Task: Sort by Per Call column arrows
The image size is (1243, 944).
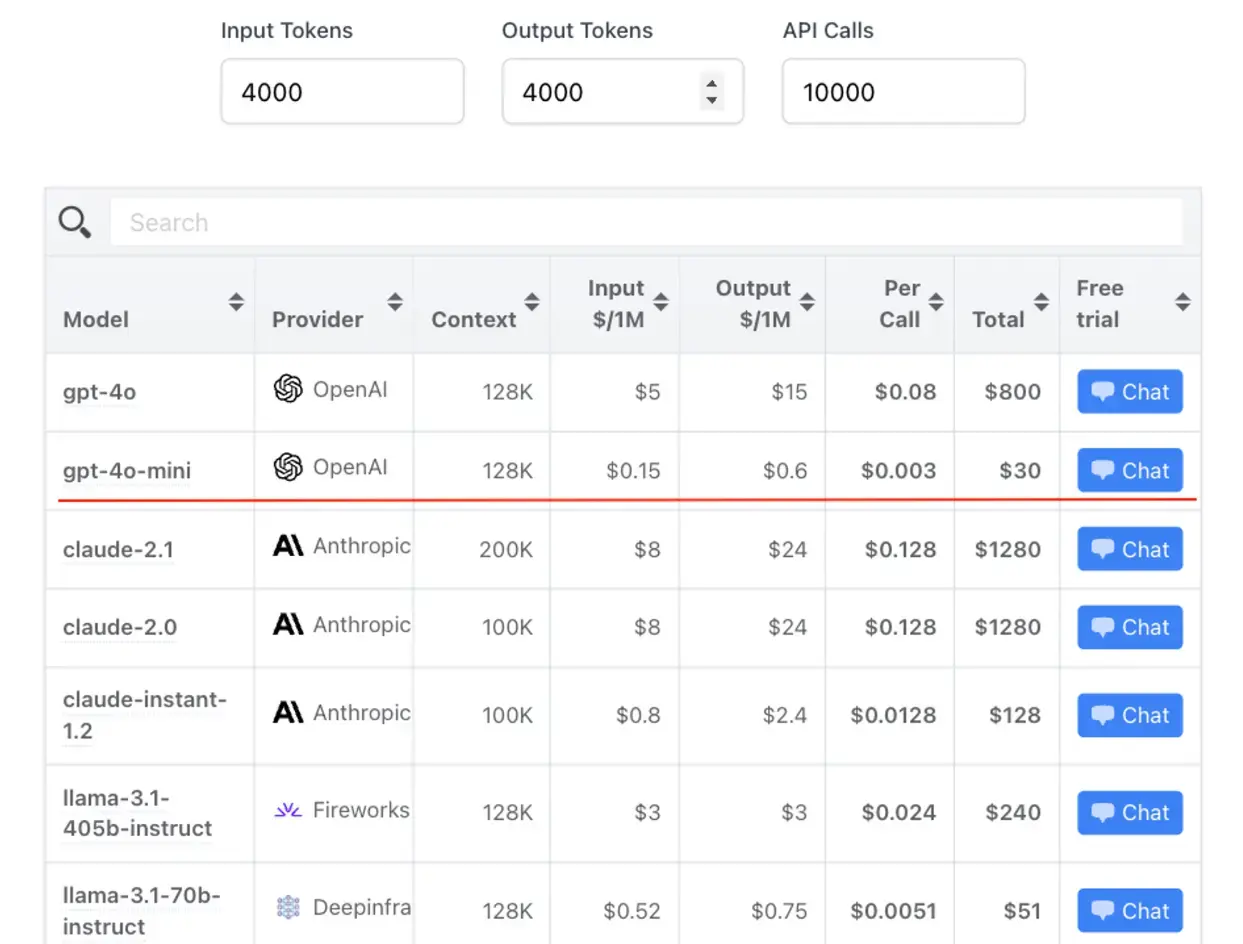Action: pyautogui.click(x=936, y=302)
